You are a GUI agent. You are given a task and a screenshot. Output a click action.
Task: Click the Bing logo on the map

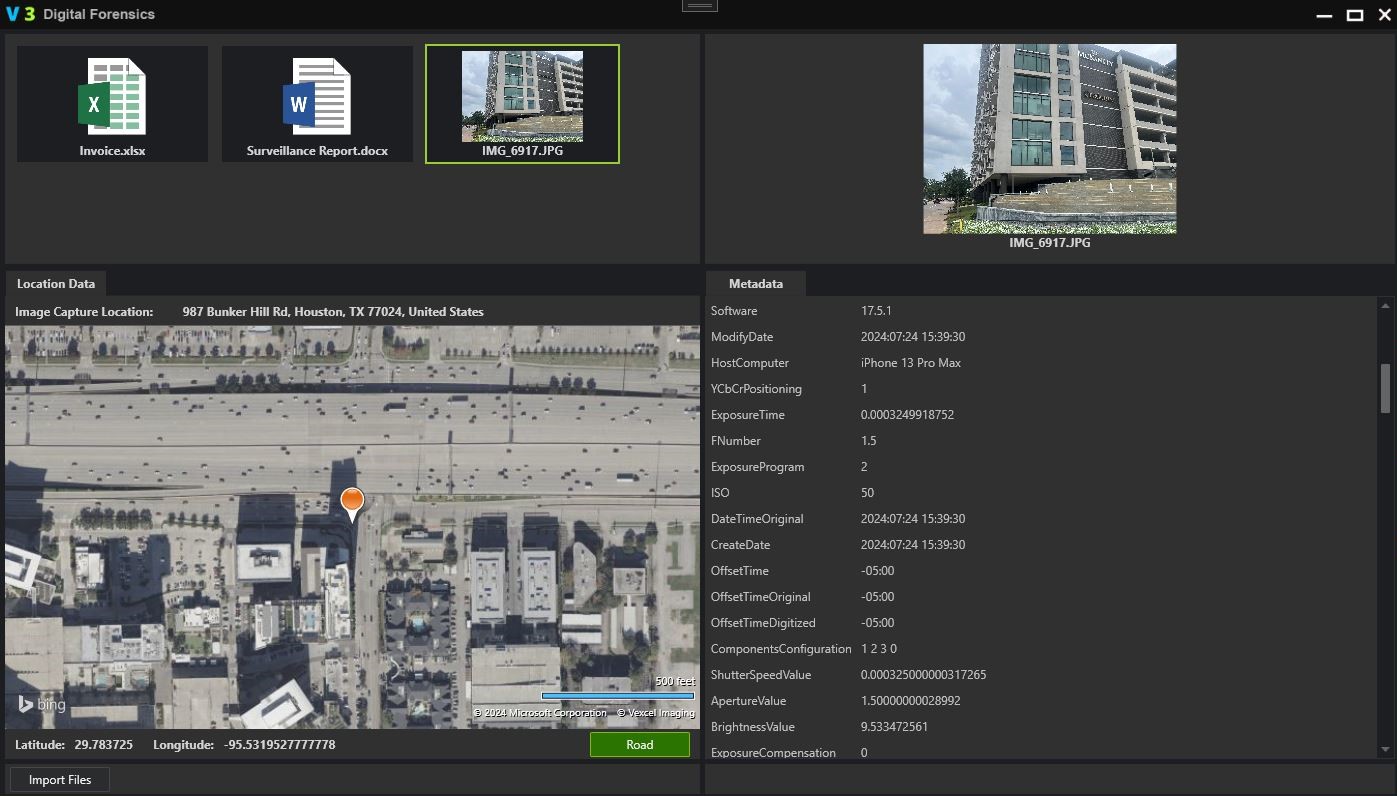coord(42,705)
